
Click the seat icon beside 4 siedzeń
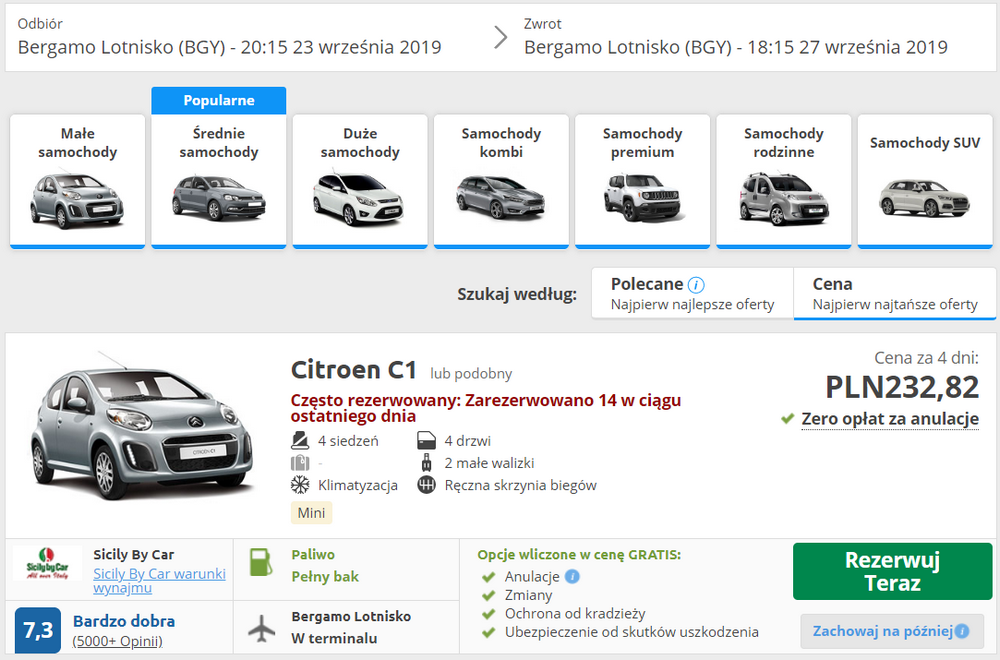tap(300, 441)
